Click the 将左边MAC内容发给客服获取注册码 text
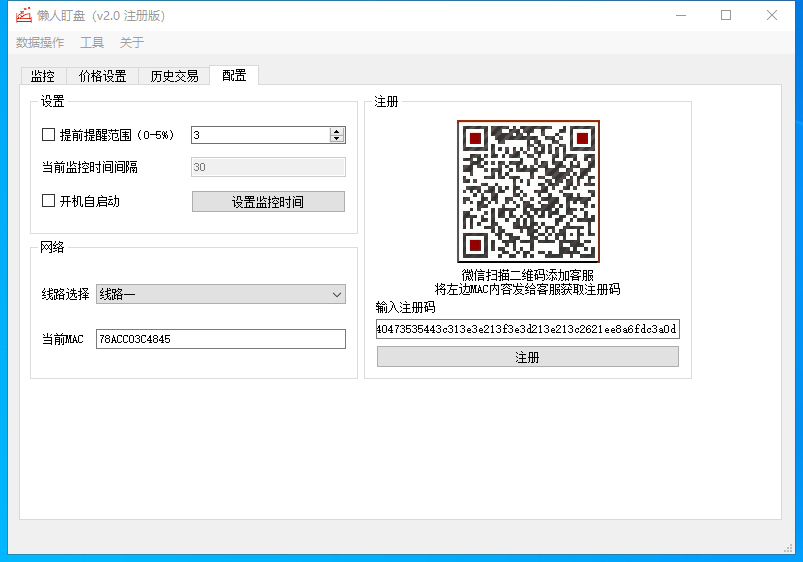This screenshot has width=803, height=562. tap(527, 289)
